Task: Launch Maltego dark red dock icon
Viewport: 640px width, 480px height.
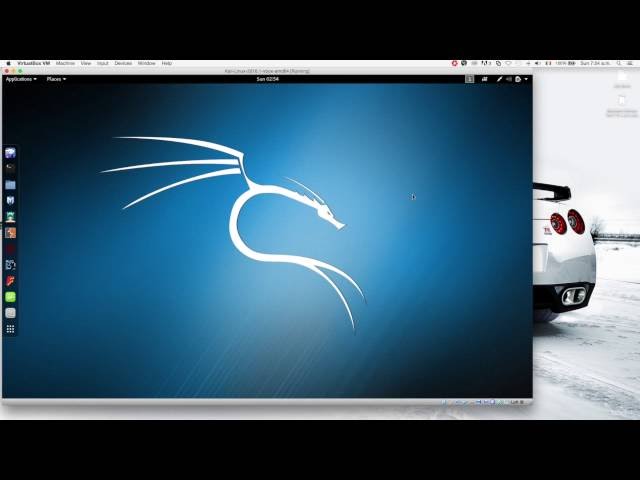Action: coord(10,249)
